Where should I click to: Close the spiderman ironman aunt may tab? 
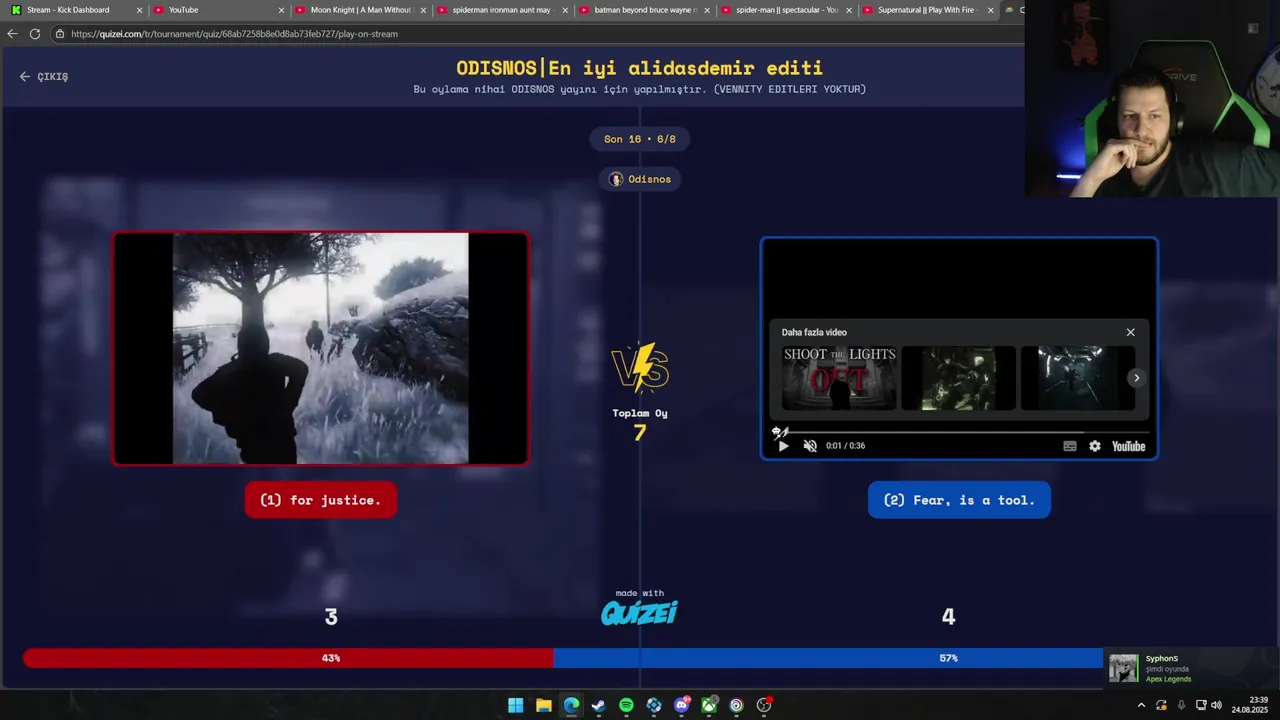pyautogui.click(x=566, y=10)
